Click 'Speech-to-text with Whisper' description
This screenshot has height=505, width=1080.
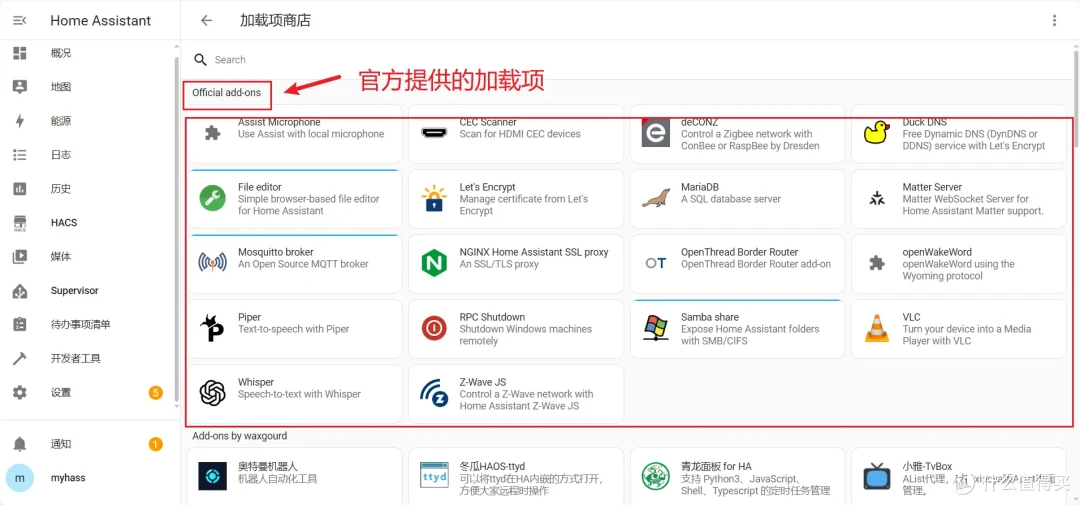[x=300, y=394]
